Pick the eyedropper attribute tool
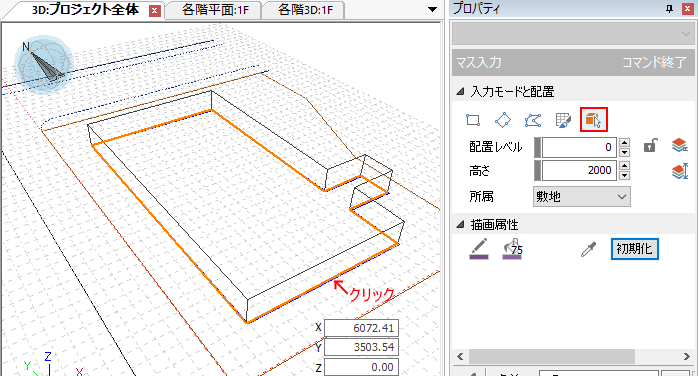The image size is (699, 376). [x=588, y=249]
